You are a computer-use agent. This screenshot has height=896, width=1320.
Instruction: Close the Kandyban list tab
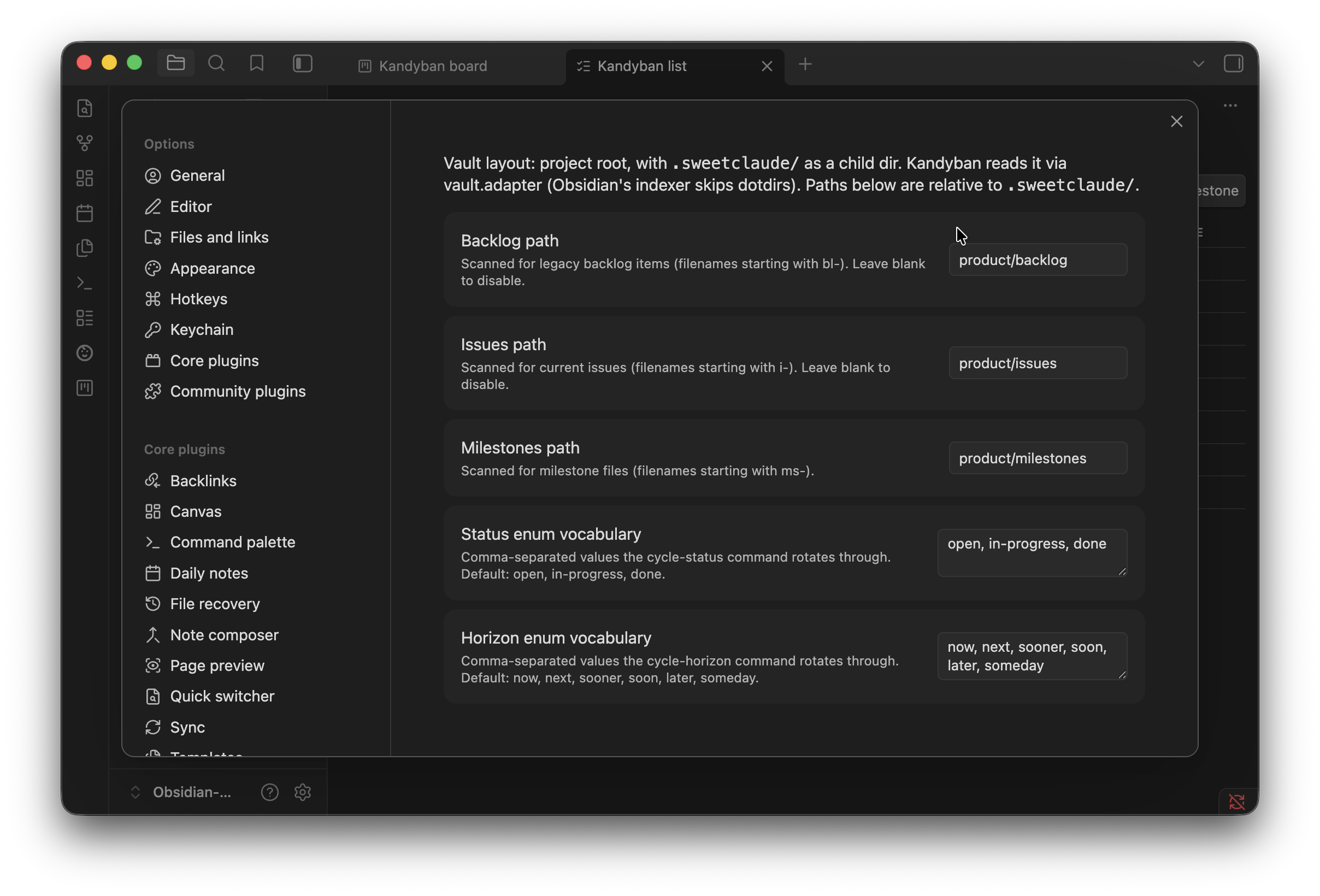pos(767,67)
